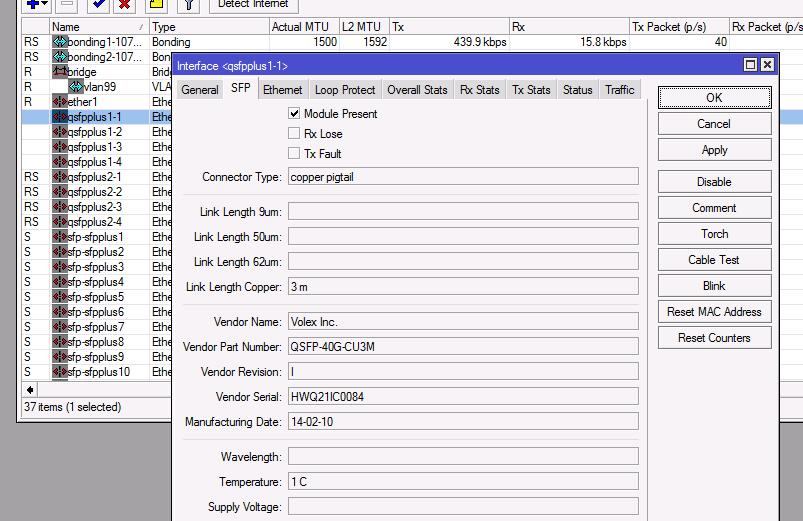This screenshot has width=803, height=521.
Task: Open the Tx Stats tab
Action: point(531,90)
